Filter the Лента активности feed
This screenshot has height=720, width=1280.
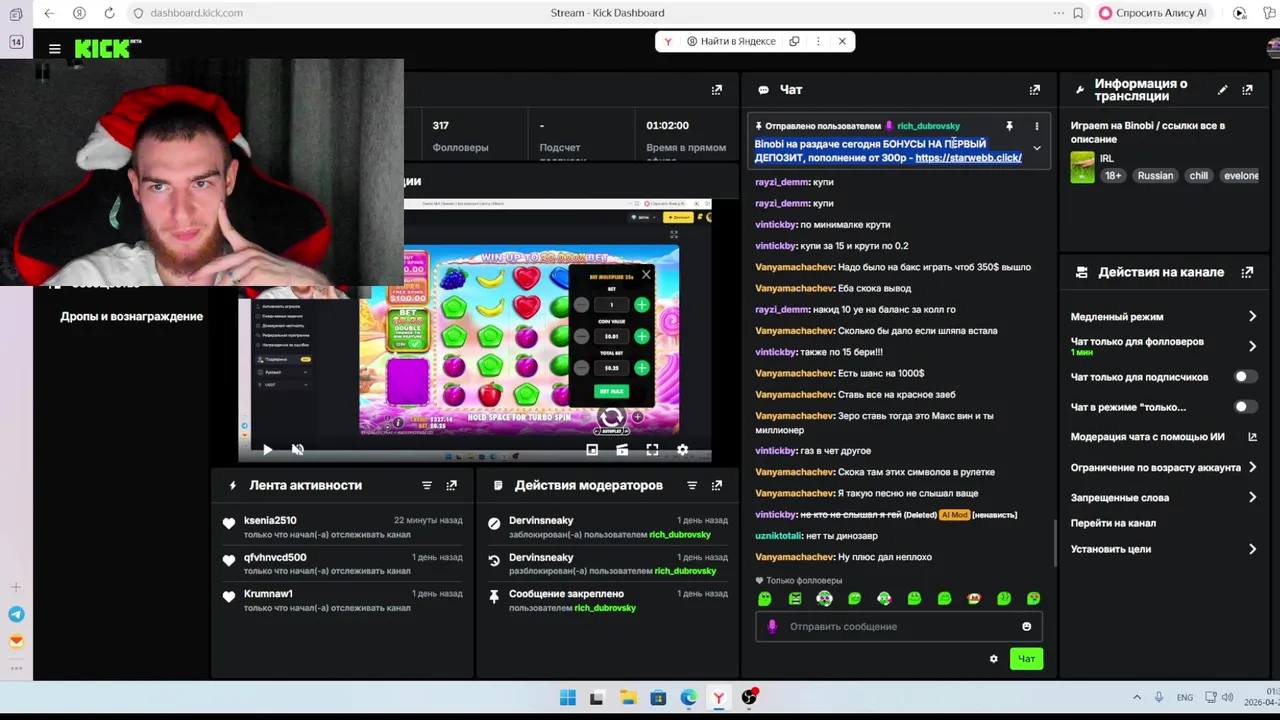click(427, 485)
